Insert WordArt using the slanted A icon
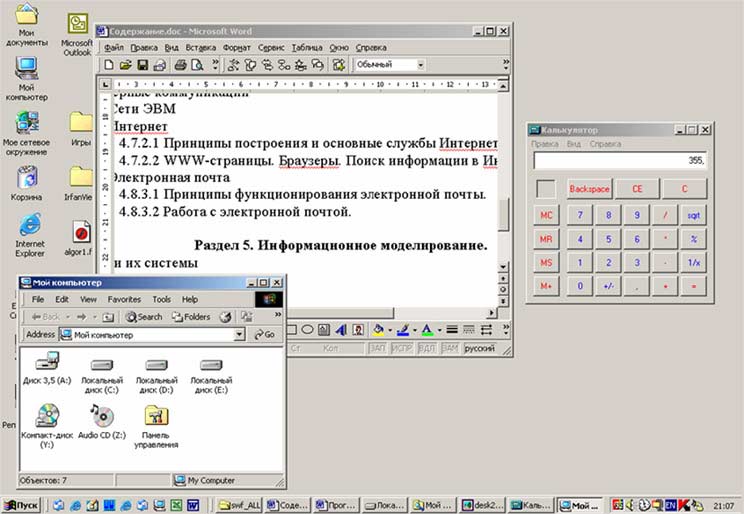Image resolution: width=744 pixels, height=514 pixels. tap(341, 329)
